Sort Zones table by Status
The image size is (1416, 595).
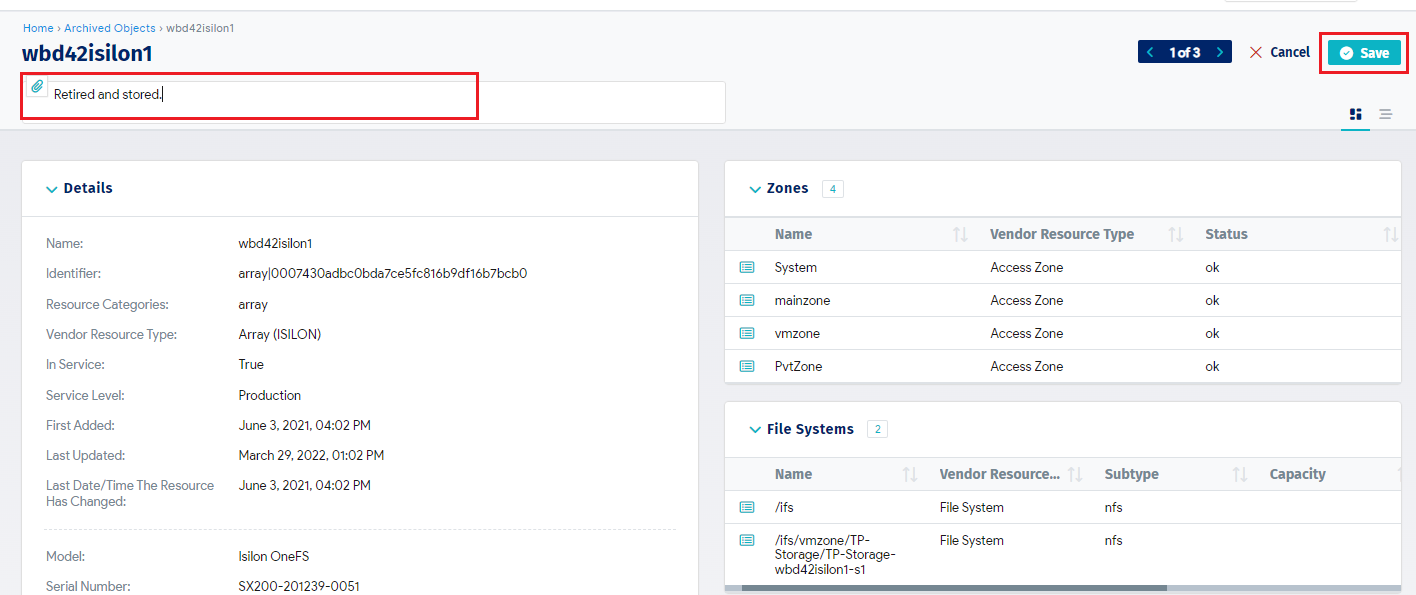1391,234
